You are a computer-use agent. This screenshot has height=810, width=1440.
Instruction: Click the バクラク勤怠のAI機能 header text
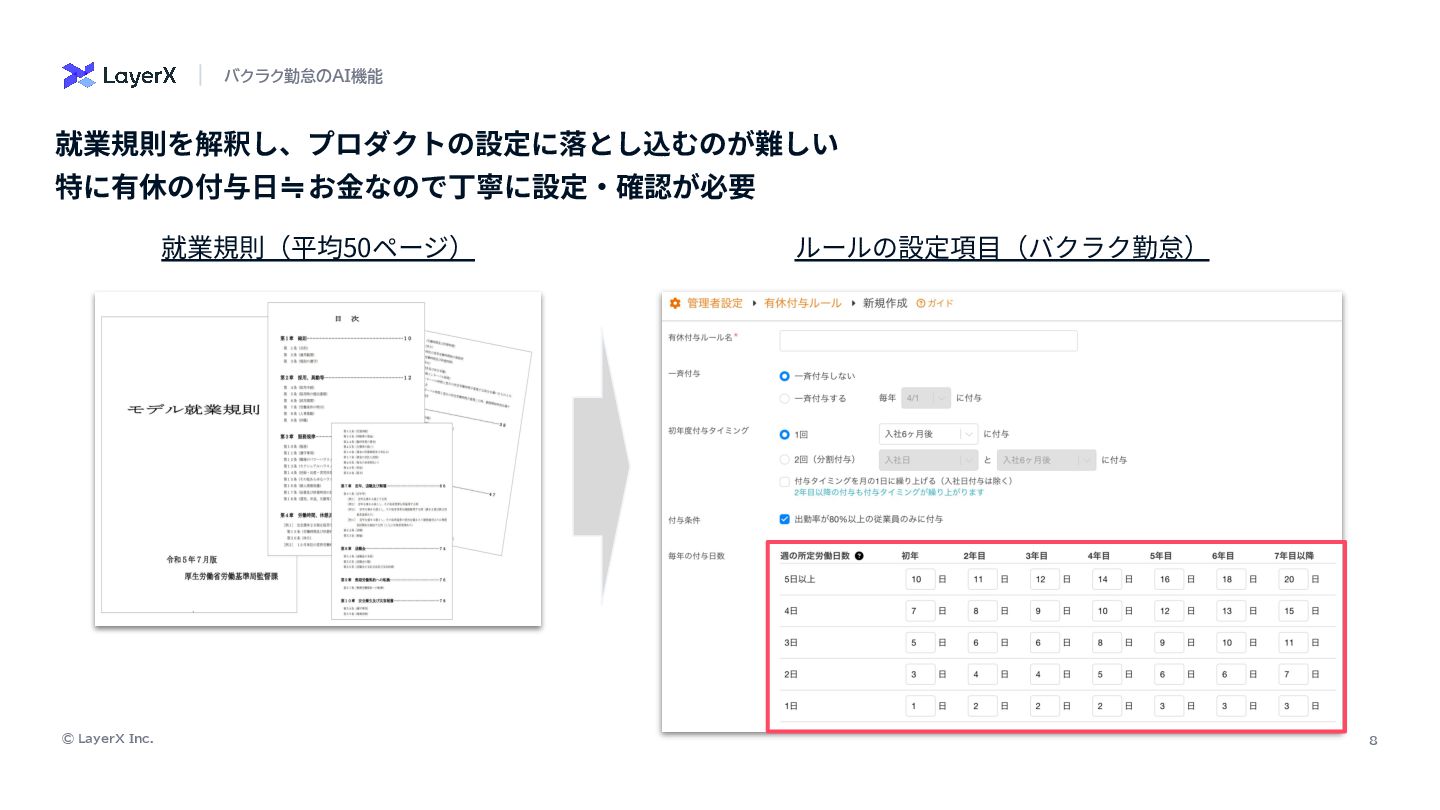point(302,76)
